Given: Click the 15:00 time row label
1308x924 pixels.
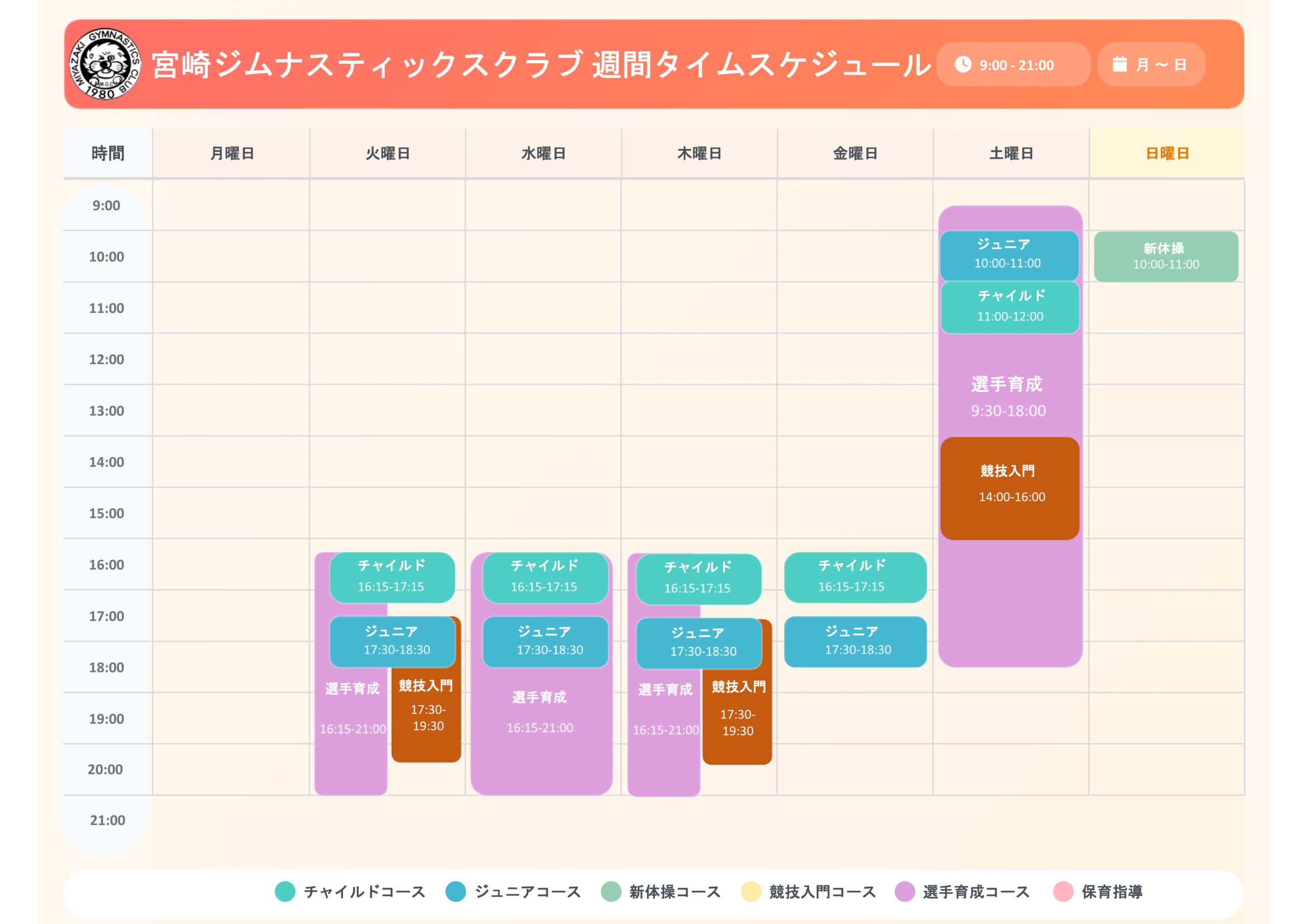Looking at the screenshot, I should click(x=107, y=513).
